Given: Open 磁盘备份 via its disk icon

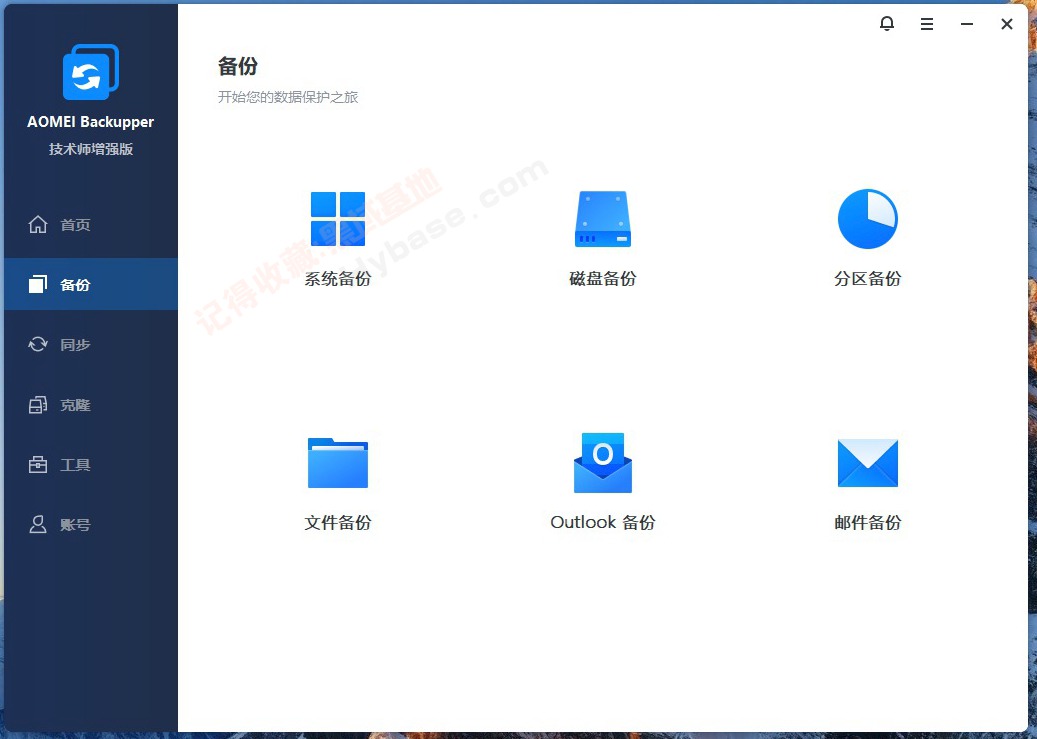Looking at the screenshot, I should tap(602, 218).
